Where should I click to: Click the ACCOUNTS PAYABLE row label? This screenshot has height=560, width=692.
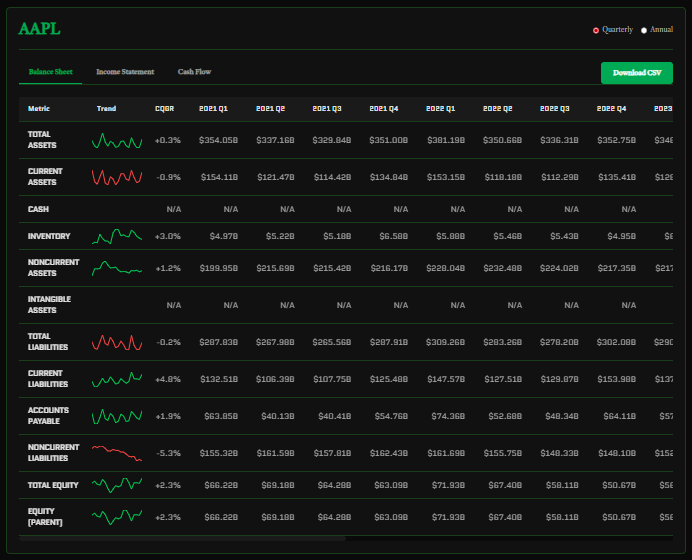pos(48,416)
